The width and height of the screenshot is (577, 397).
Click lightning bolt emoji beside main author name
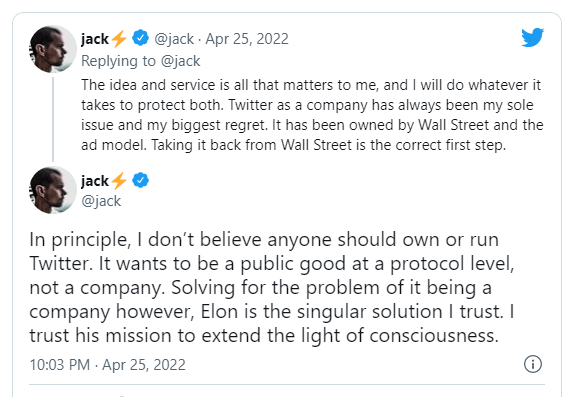click(x=118, y=181)
